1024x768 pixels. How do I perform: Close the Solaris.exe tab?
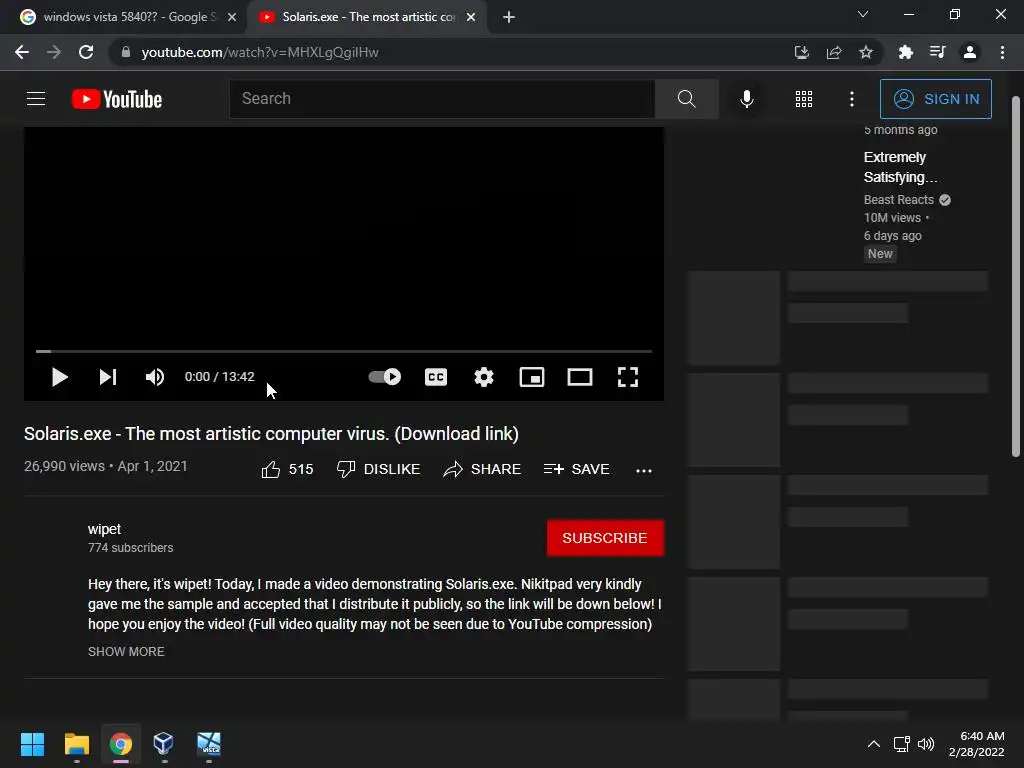point(471,17)
